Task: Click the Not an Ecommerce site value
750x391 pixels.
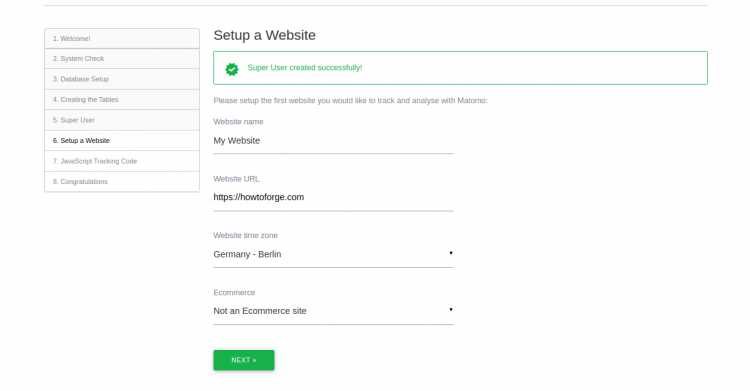Action: [x=260, y=311]
